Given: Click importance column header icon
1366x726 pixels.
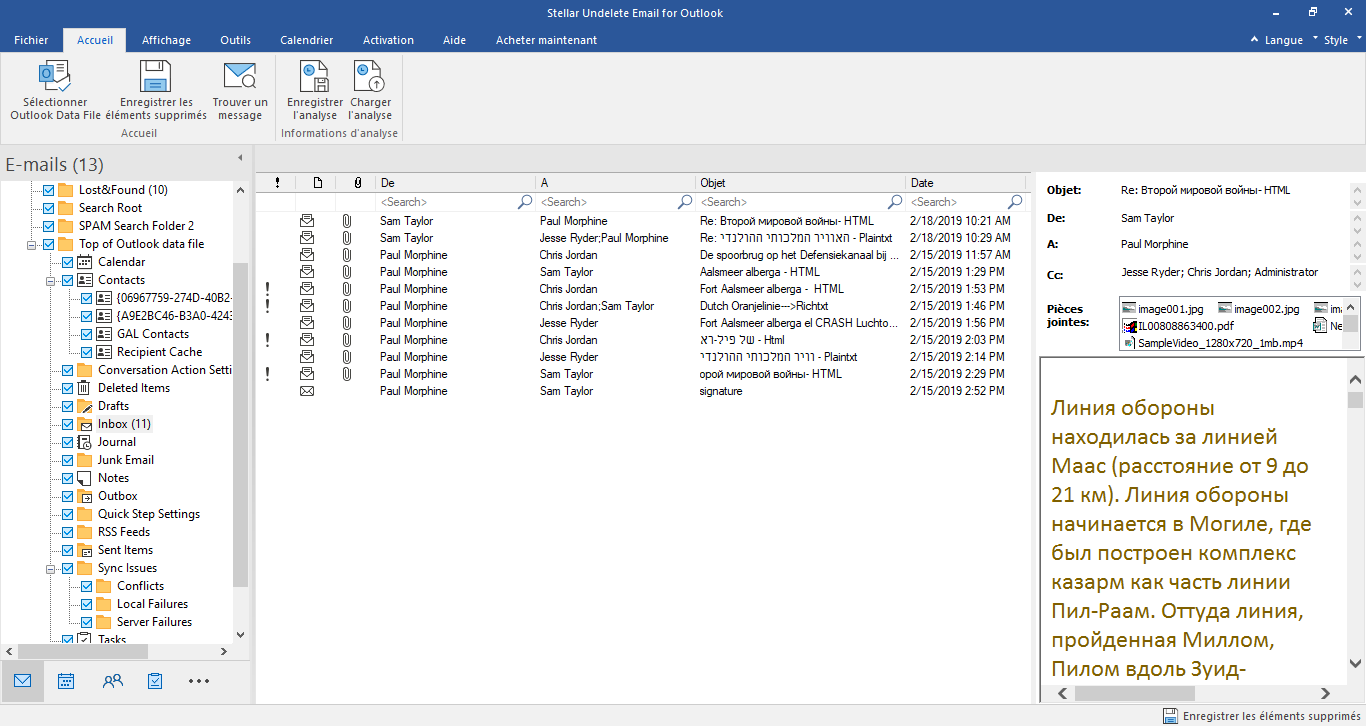Looking at the screenshot, I should pyautogui.click(x=276, y=183).
